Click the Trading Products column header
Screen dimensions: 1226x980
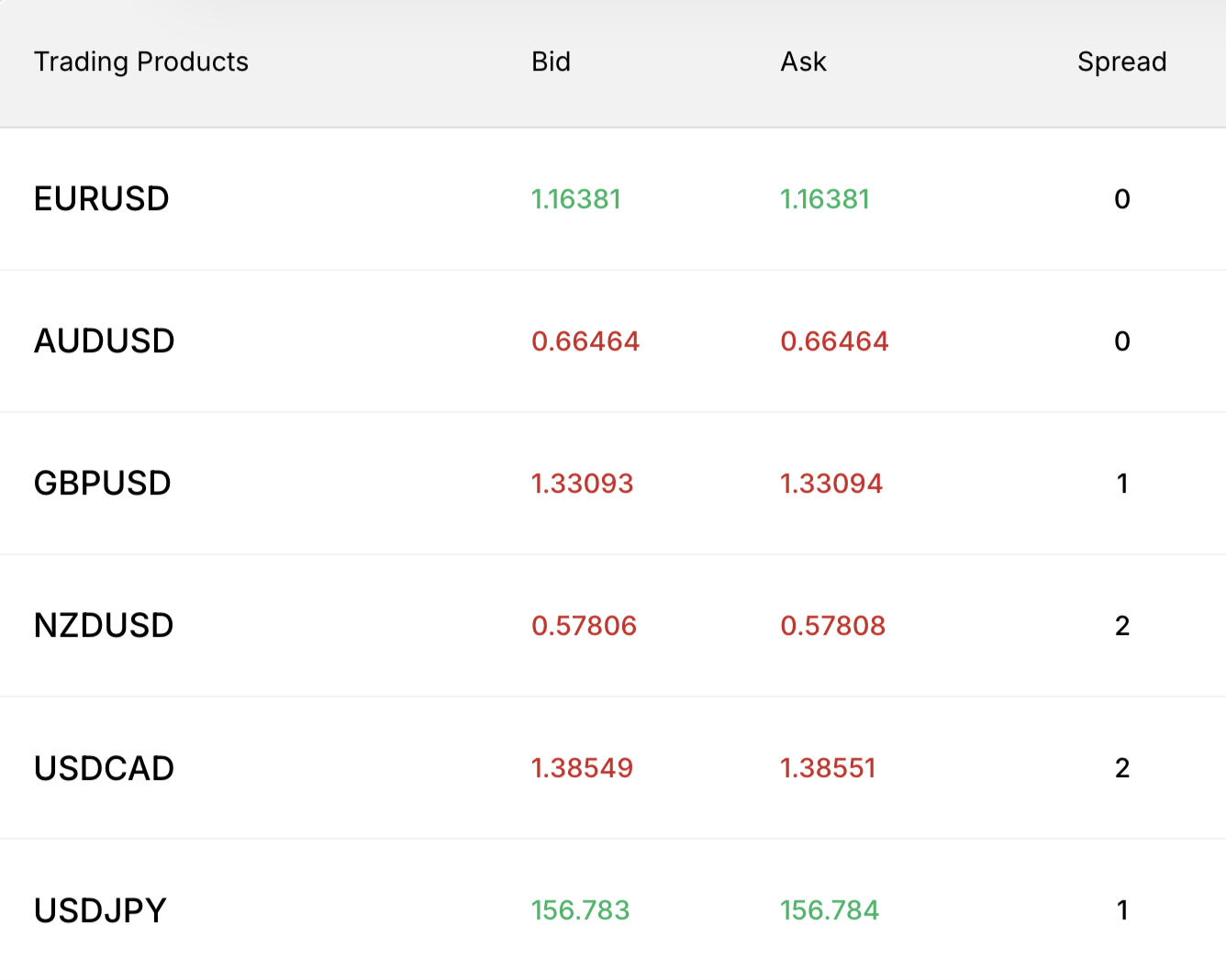[x=140, y=61]
